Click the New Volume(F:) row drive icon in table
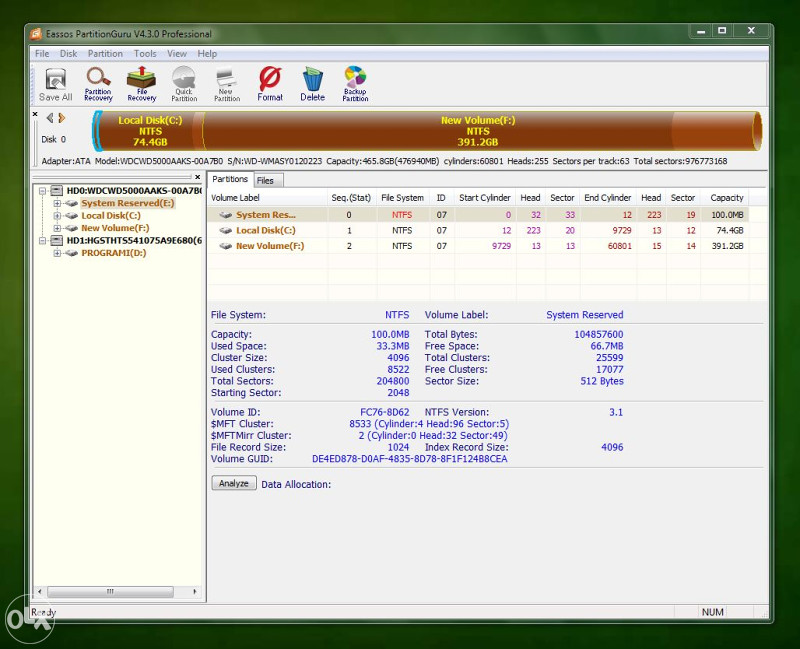 pyautogui.click(x=226, y=246)
